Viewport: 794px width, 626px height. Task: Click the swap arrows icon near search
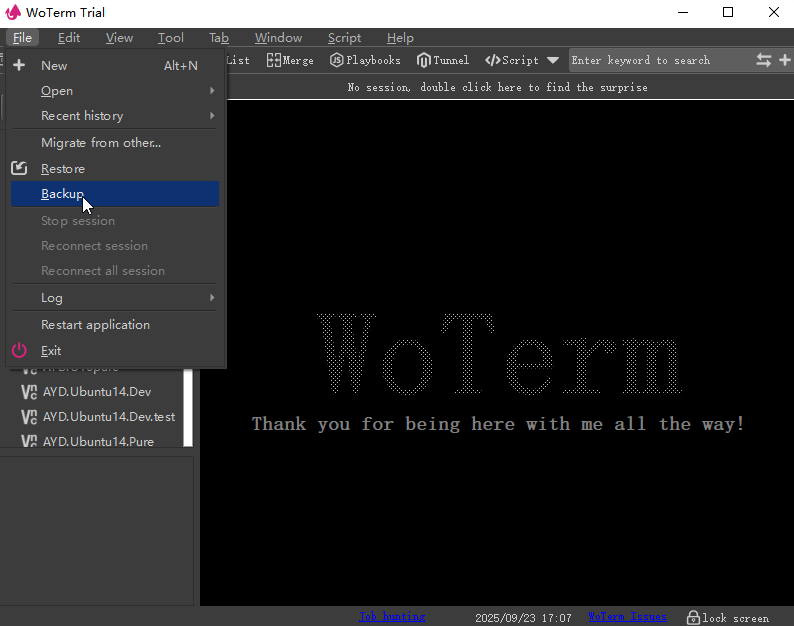point(764,60)
